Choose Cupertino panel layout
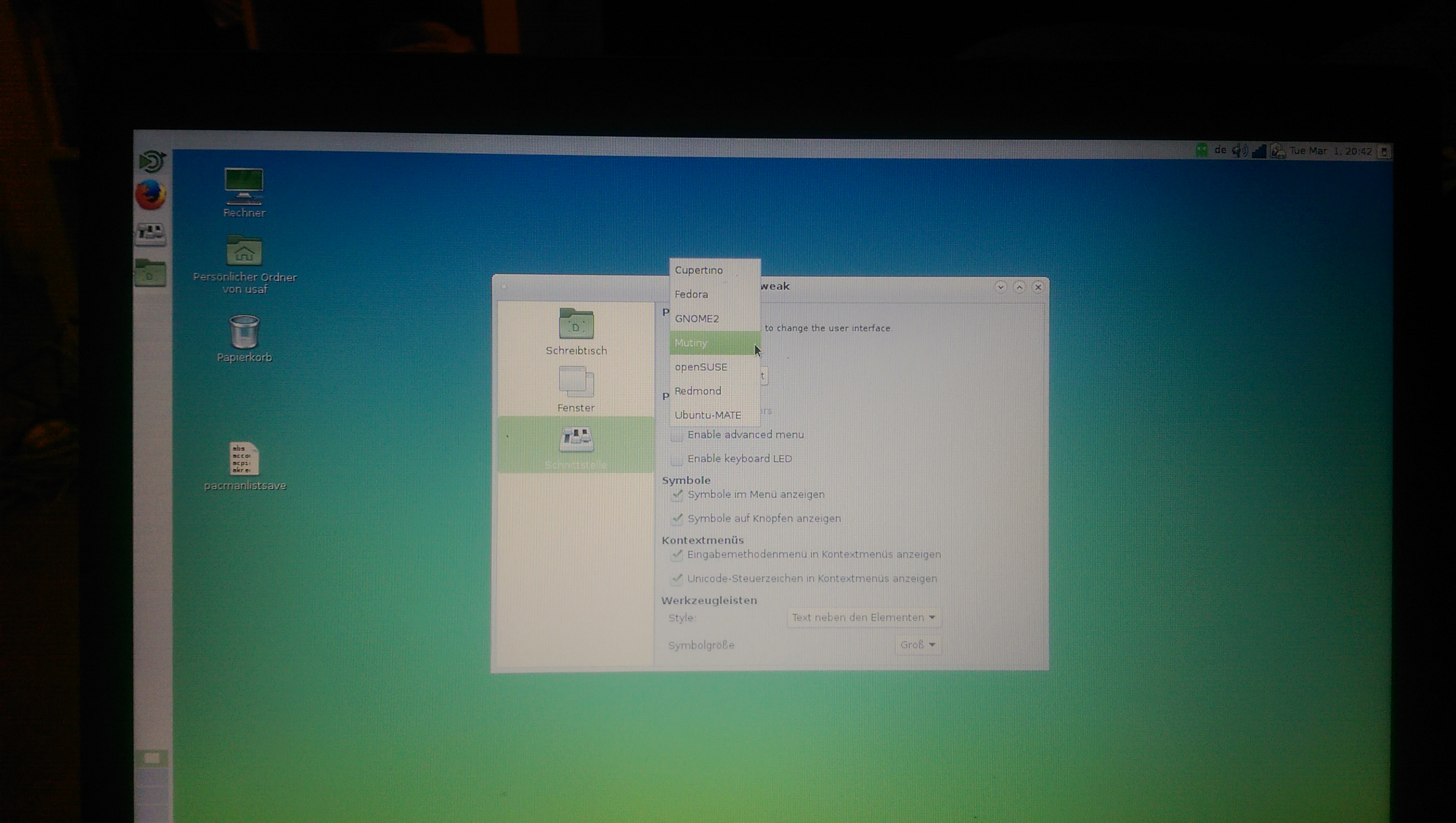Viewport: 1456px width, 823px height. [x=714, y=270]
